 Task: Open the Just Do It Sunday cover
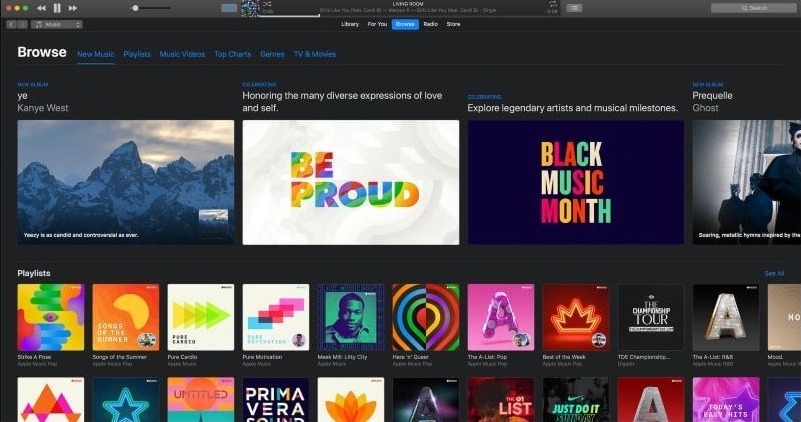576,400
